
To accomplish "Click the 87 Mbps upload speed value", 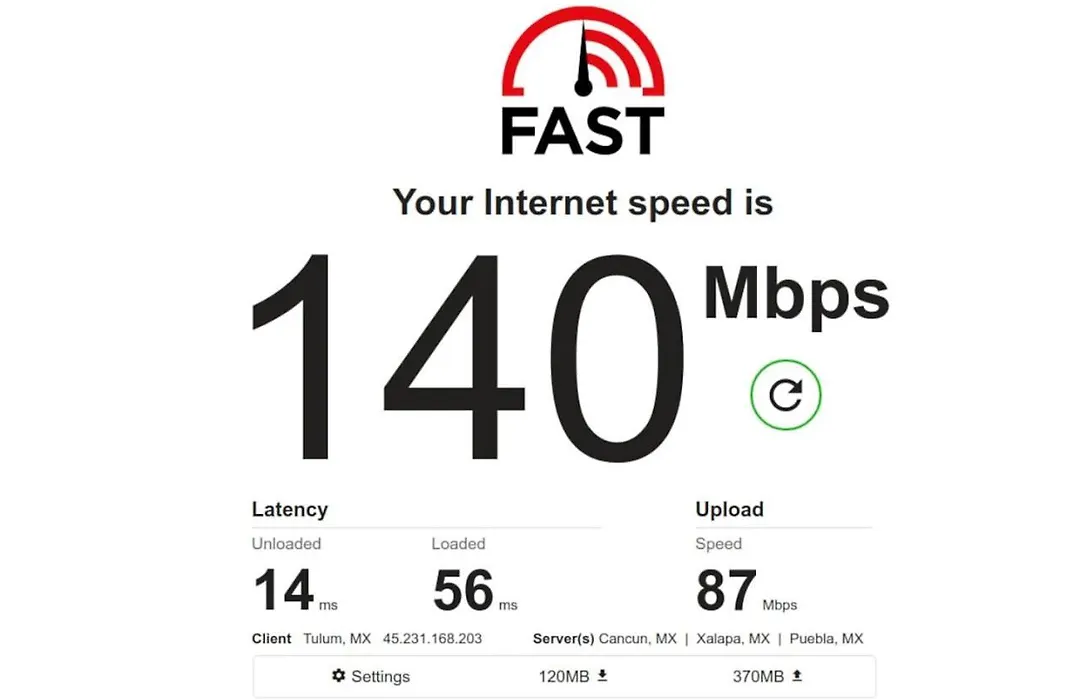I will point(746,590).
